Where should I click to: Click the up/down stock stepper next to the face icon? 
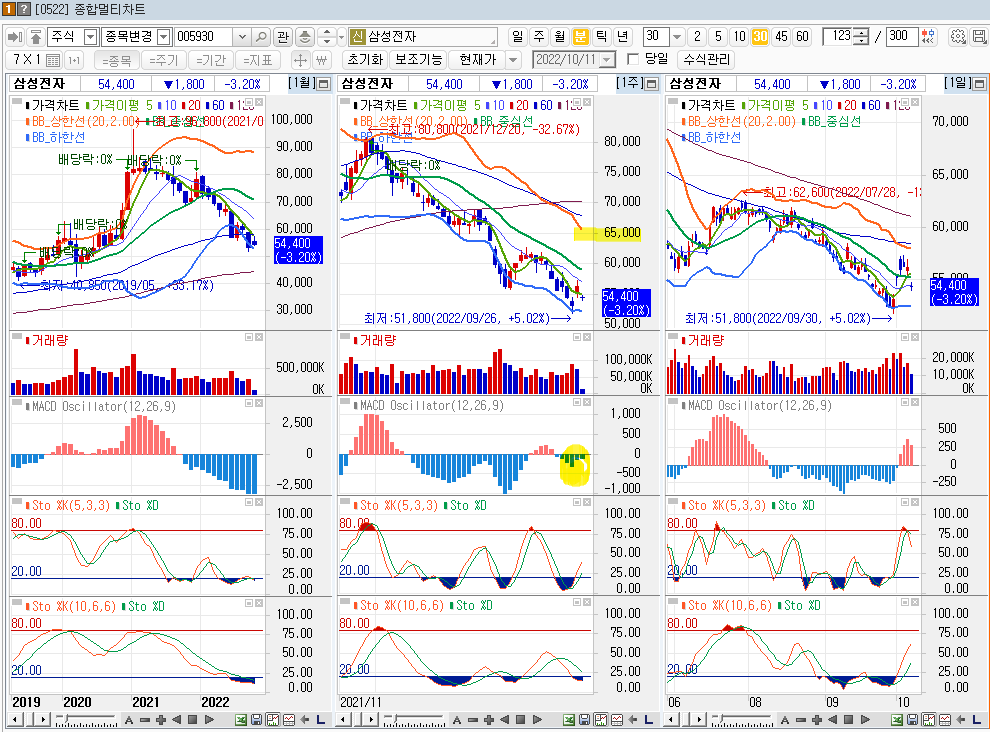(326, 37)
